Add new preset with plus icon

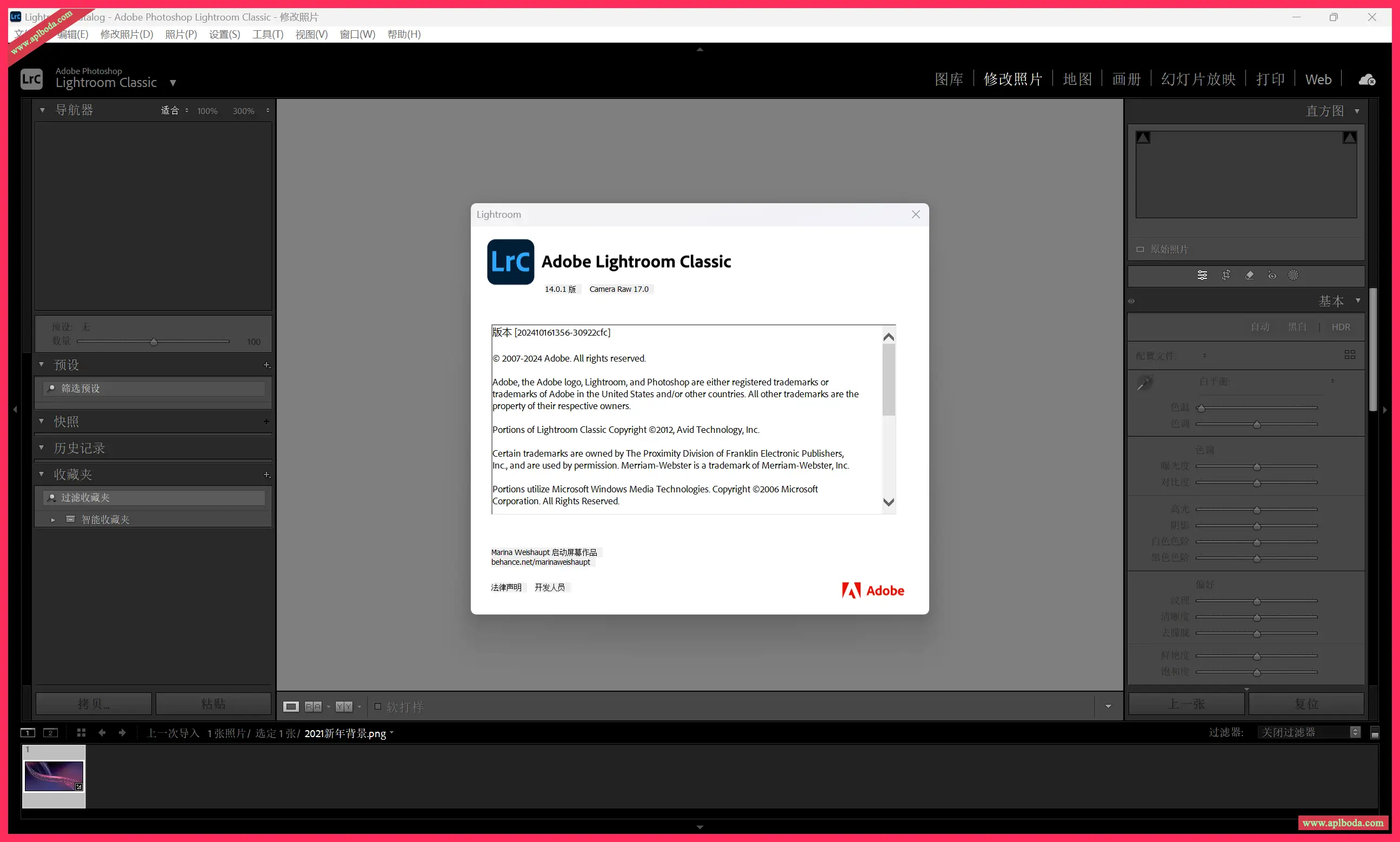tap(266, 365)
